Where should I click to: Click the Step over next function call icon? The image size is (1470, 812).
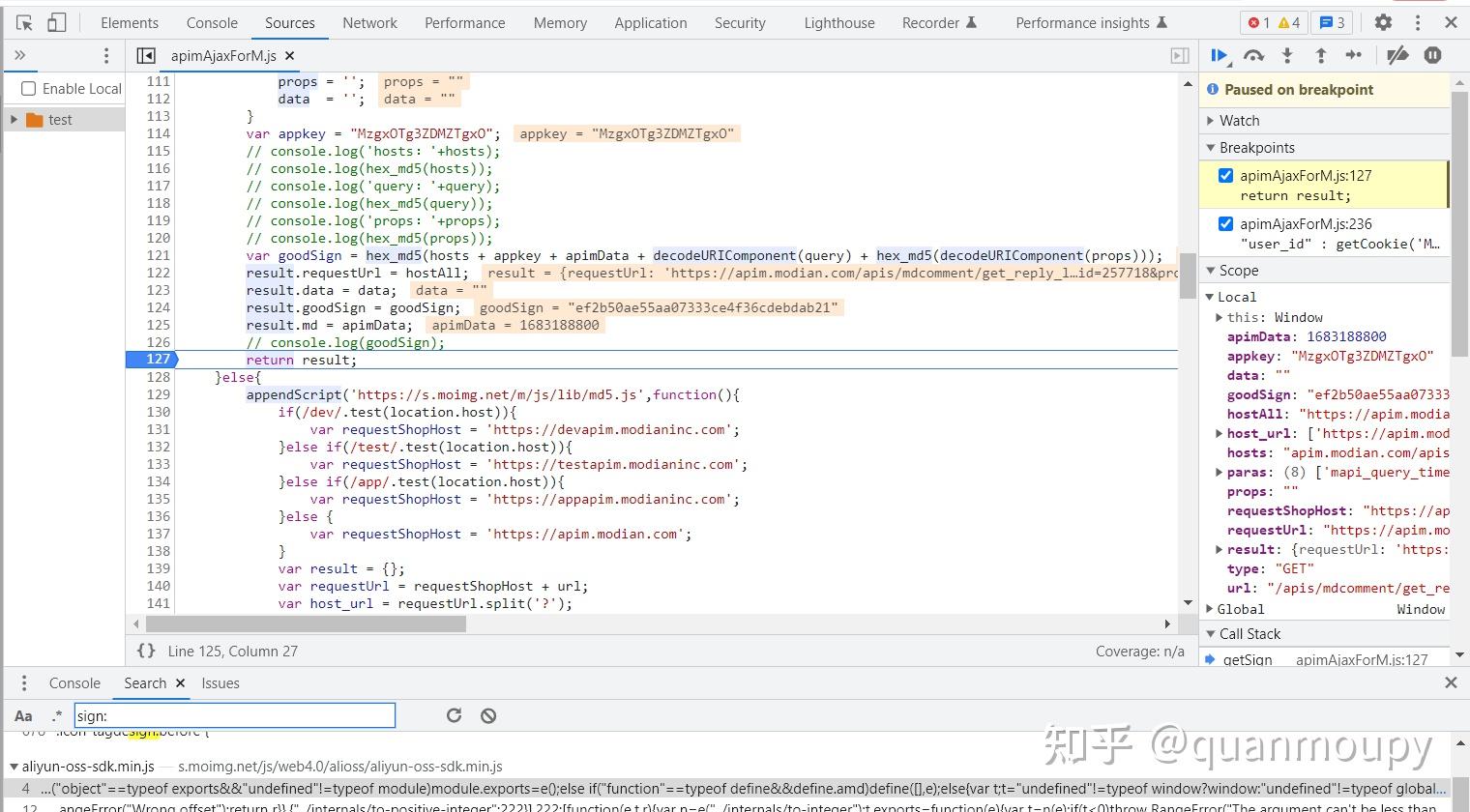tap(1253, 55)
